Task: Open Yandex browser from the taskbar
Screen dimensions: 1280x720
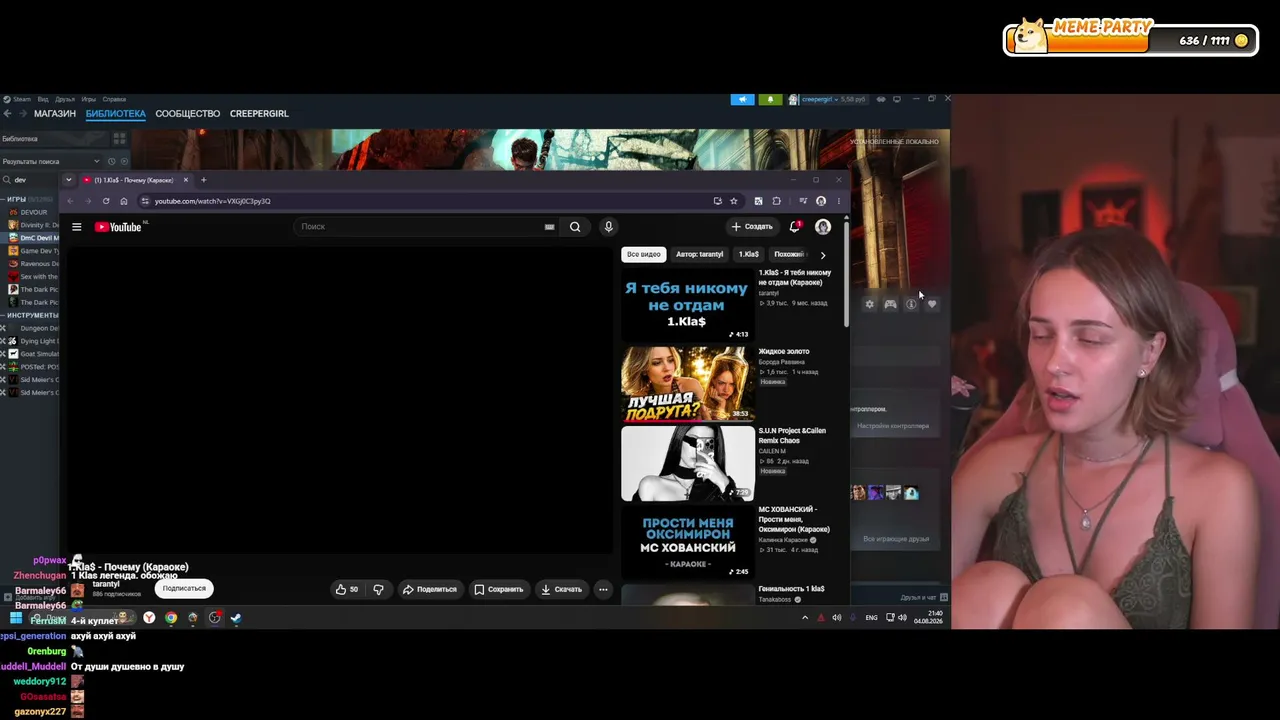Action: (149, 618)
